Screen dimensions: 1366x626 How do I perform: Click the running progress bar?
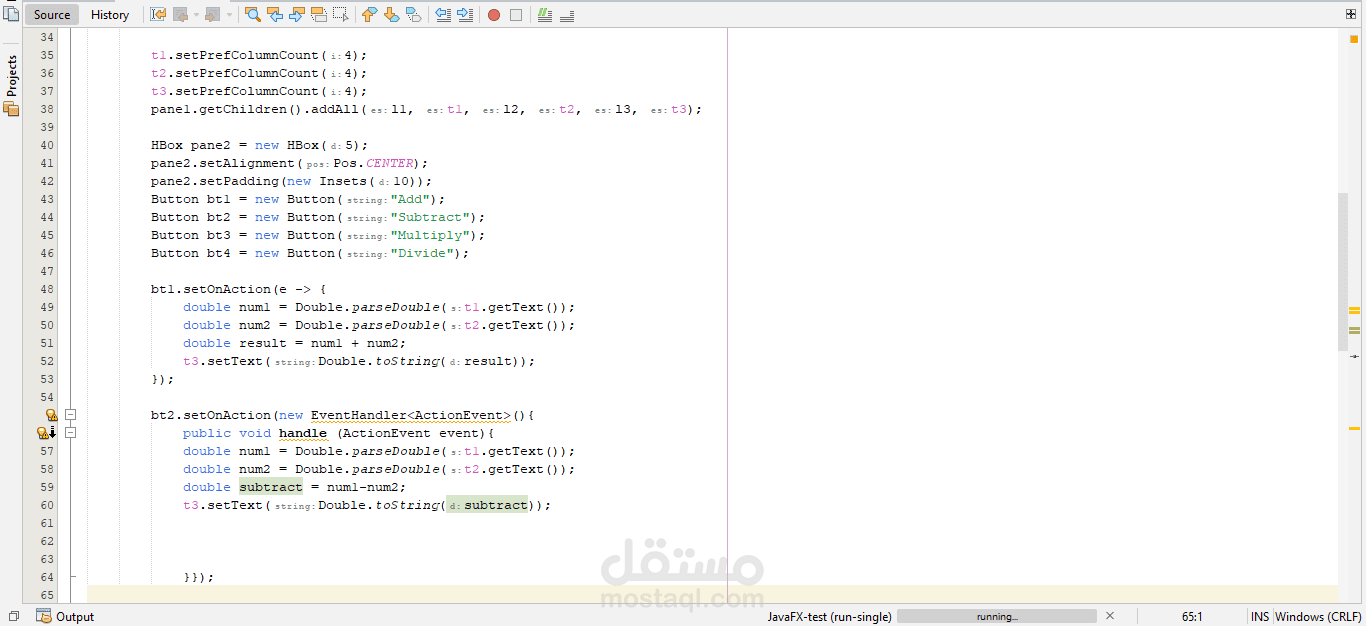point(996,616)
